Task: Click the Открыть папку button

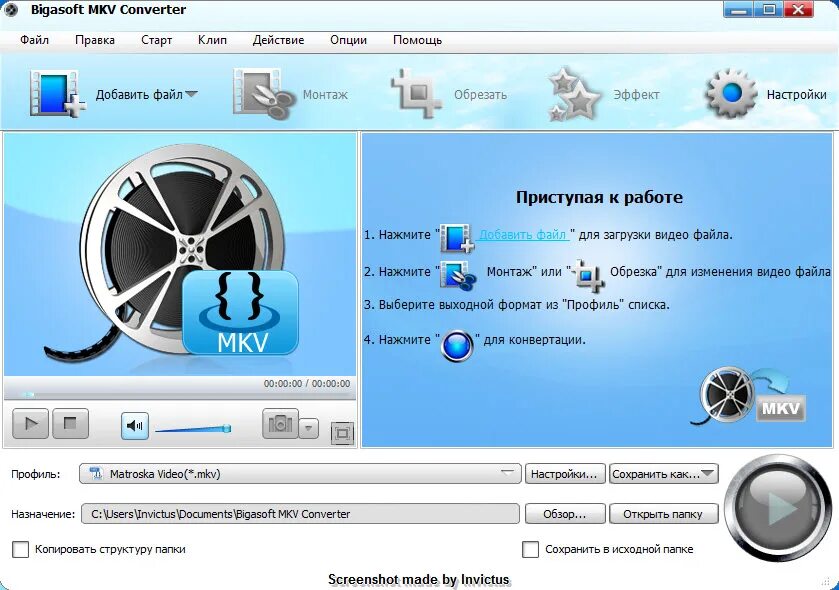Action: point(663,514)
